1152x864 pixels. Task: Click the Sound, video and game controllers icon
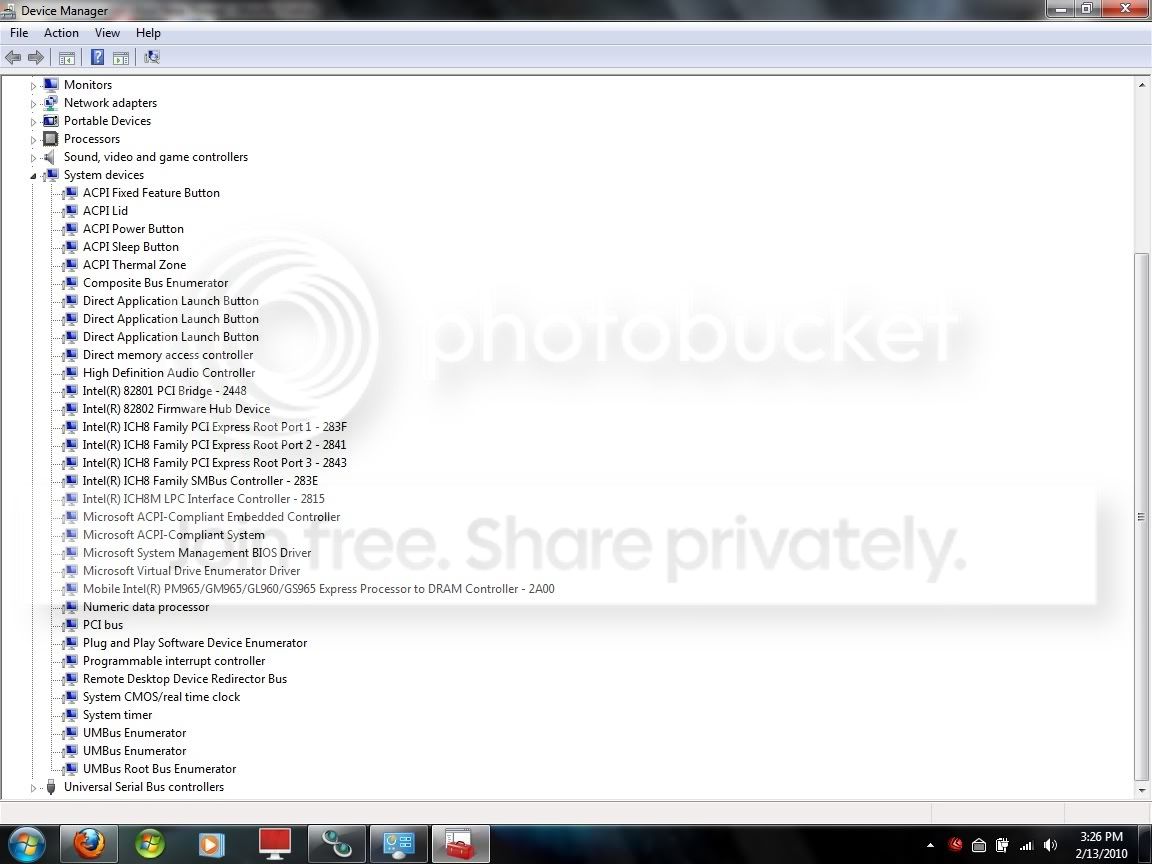50,156
